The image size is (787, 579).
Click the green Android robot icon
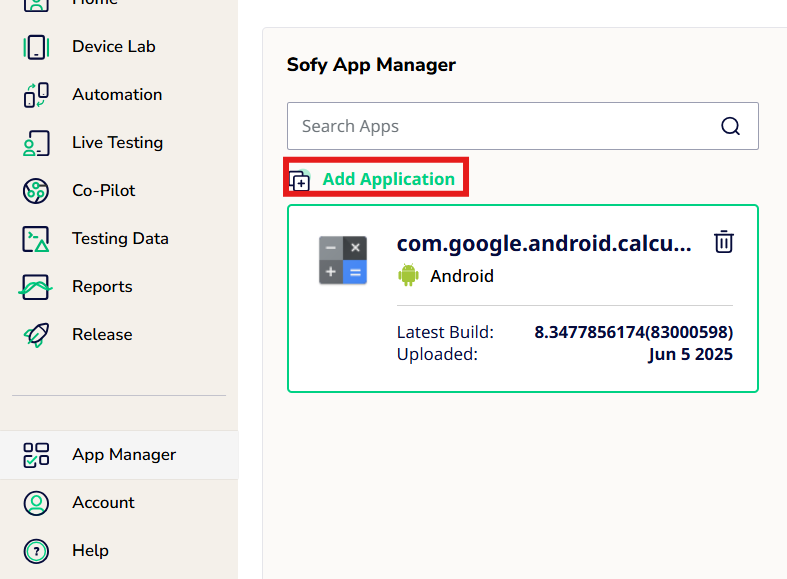coord(408,275)
